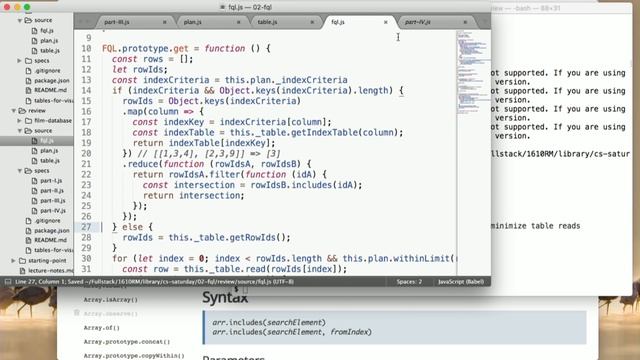Switch to the plan.js tab
Screen dimensions: 640x360
pyautogui.click(x=193, y=22)
